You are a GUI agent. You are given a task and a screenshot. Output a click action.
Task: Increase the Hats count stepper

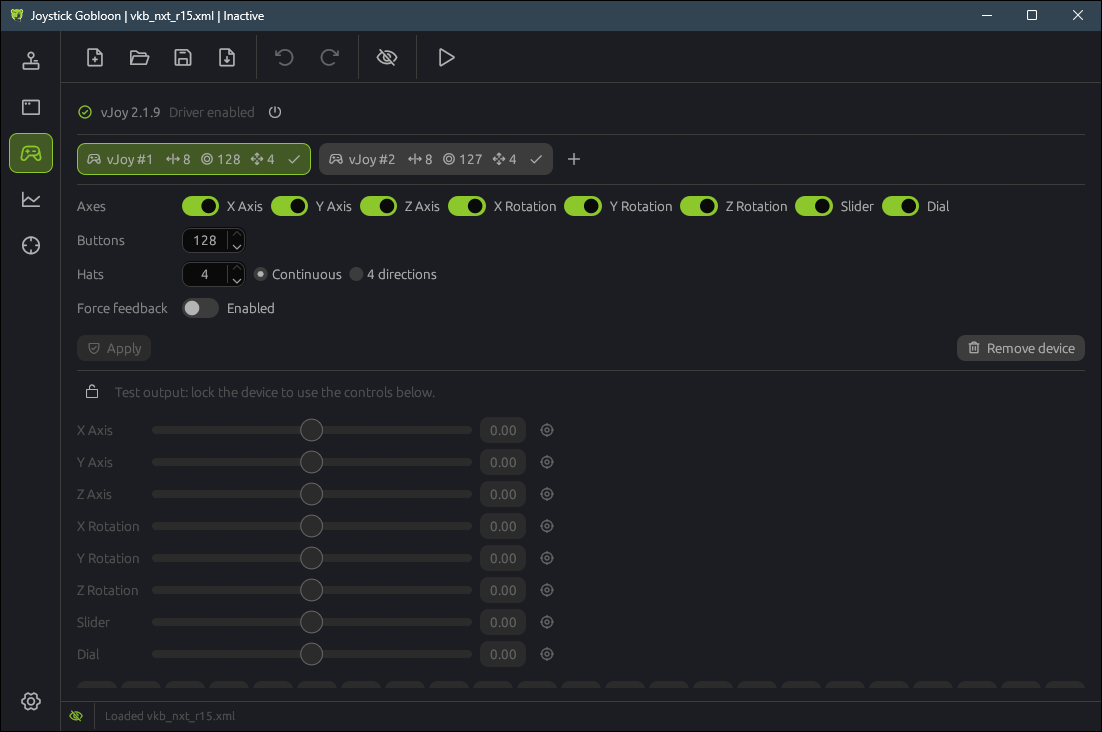237,269
